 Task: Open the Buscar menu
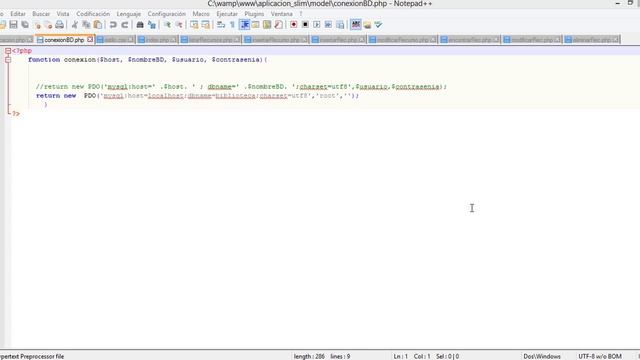(x=41, y=14)
